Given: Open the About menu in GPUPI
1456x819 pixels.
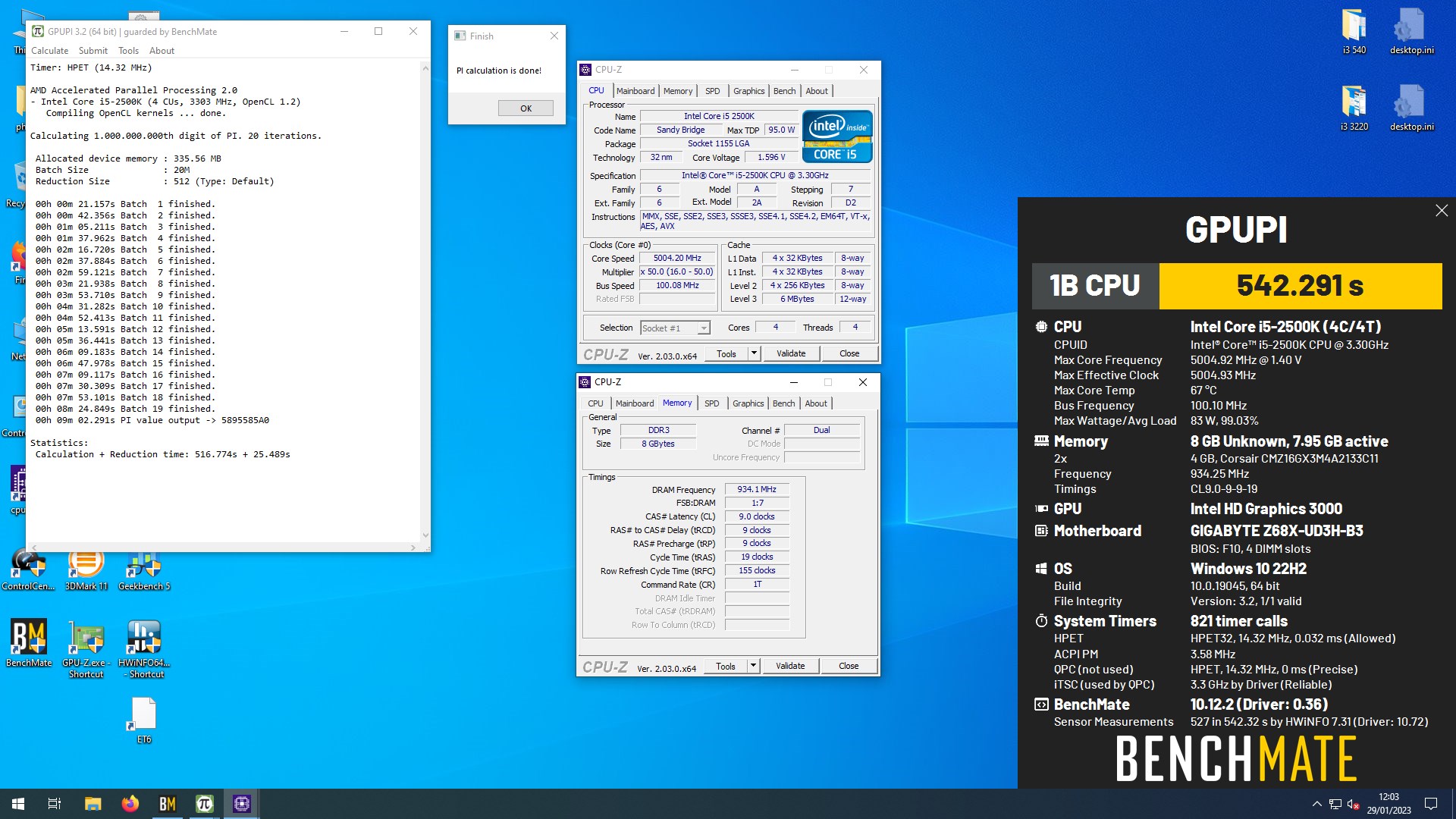Looking at the screenshot, I should click(x=162, y=51).
